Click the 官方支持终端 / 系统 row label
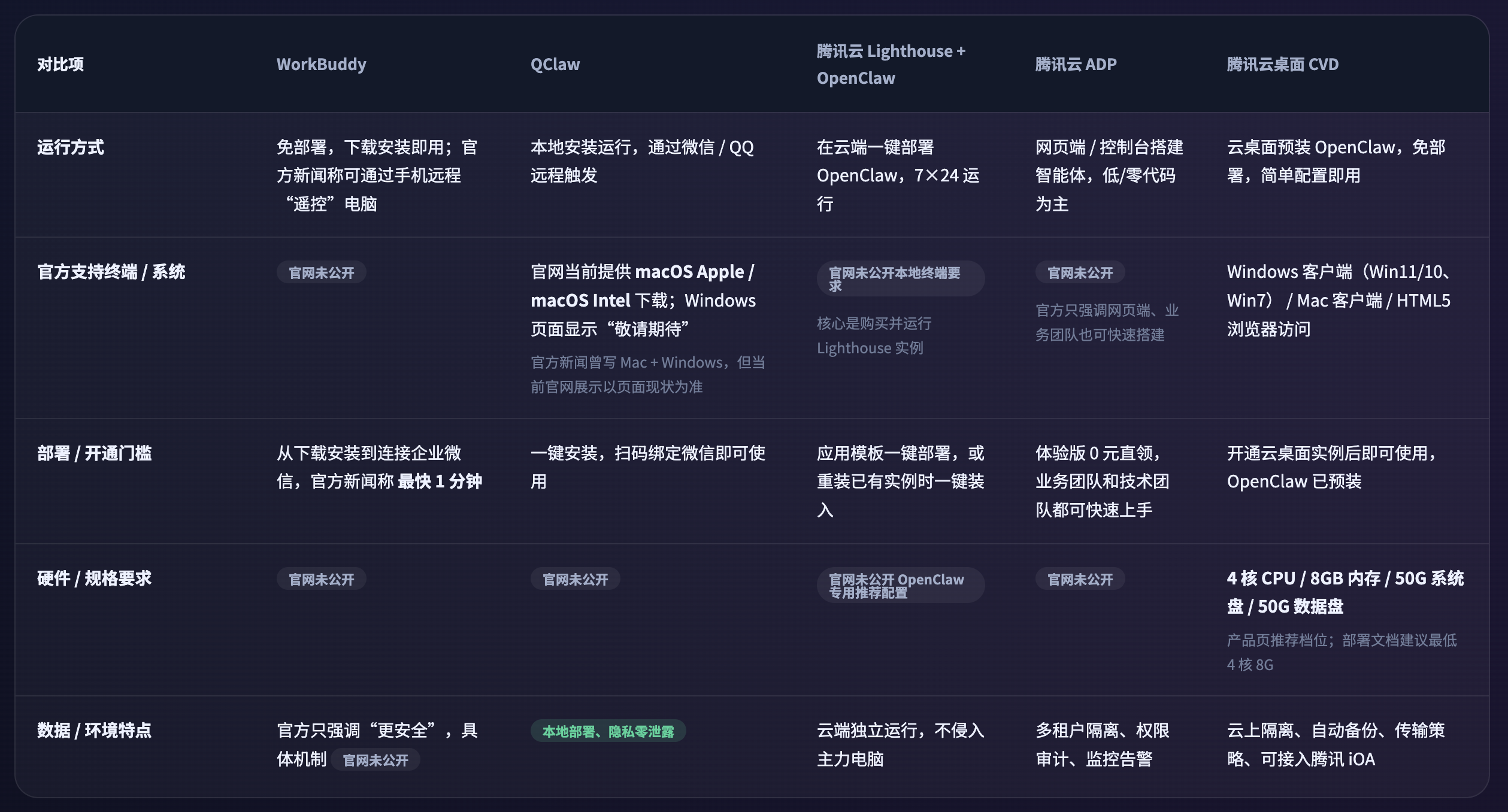The image size is (1508, 812). point(111,272)
